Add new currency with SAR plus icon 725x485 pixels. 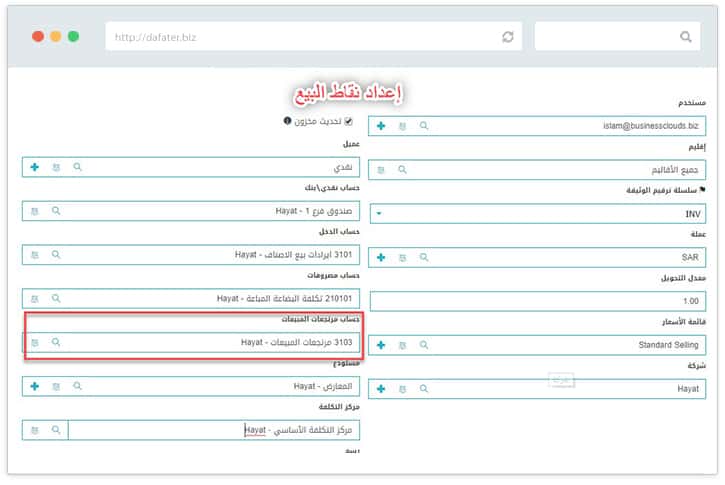click(381, 258)
